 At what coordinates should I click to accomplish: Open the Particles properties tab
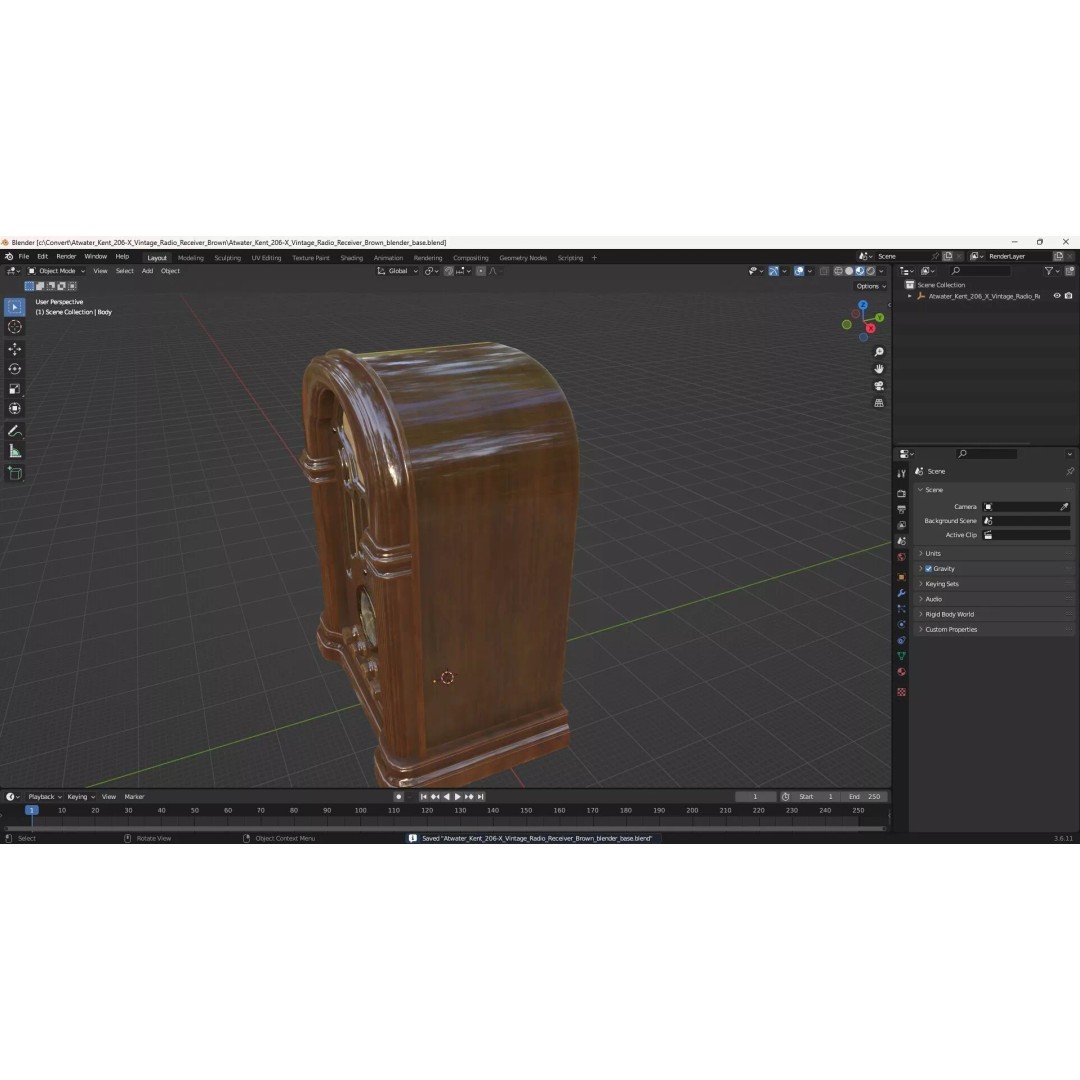click(901, 609)
